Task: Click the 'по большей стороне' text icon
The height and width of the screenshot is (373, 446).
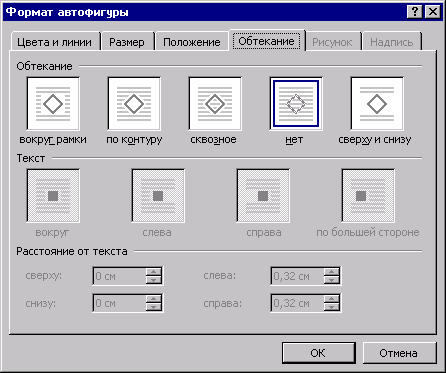Action: 368,196
